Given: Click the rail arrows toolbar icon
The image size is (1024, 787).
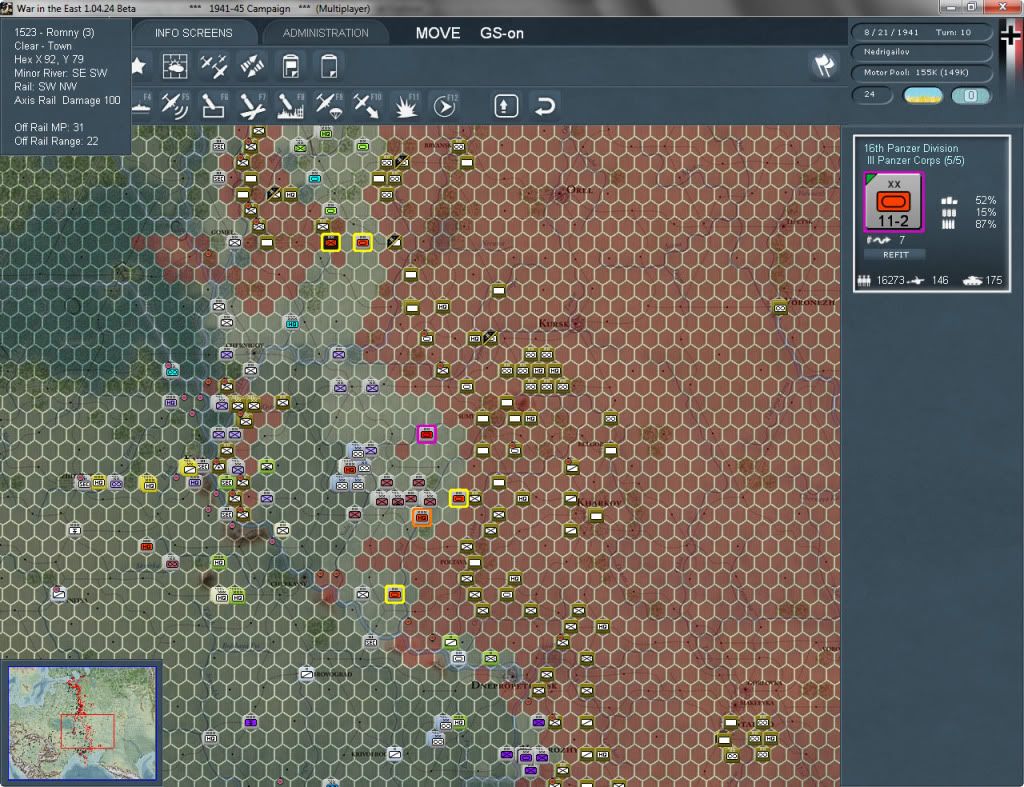Looking at the screenshot, I should pos(252,66).
